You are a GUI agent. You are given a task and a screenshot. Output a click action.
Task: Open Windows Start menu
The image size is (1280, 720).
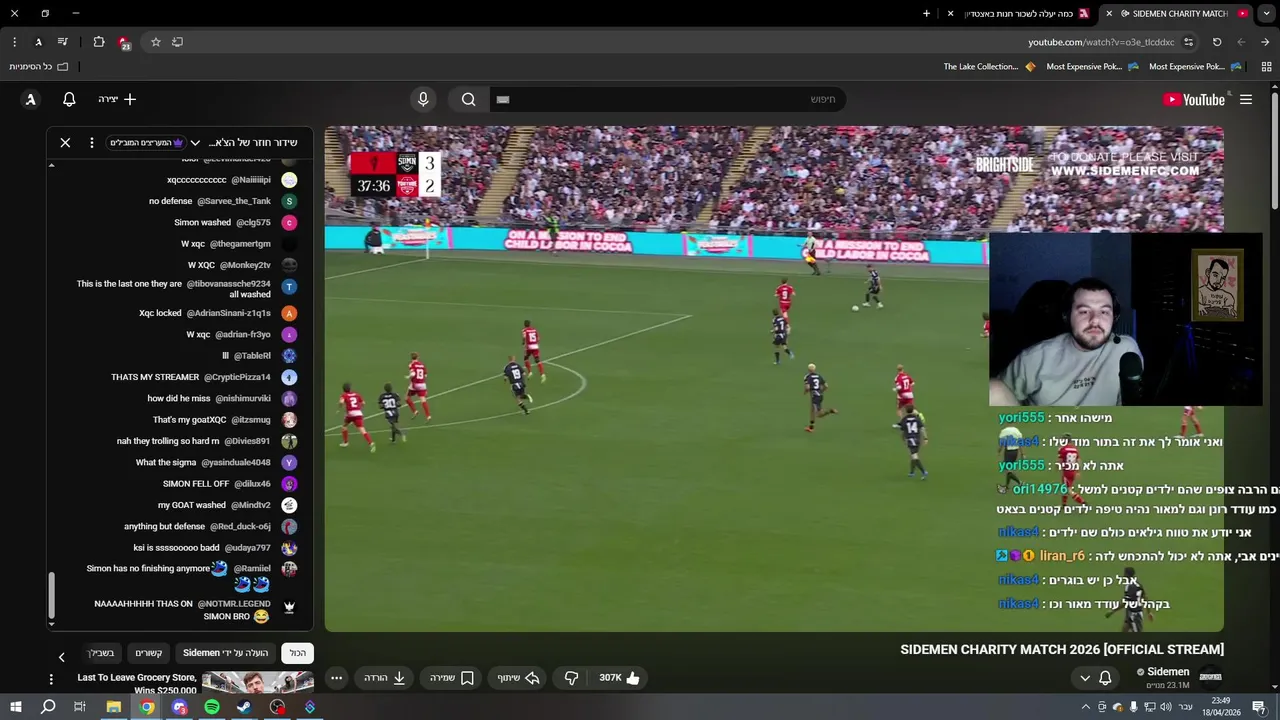pos(15,707)
